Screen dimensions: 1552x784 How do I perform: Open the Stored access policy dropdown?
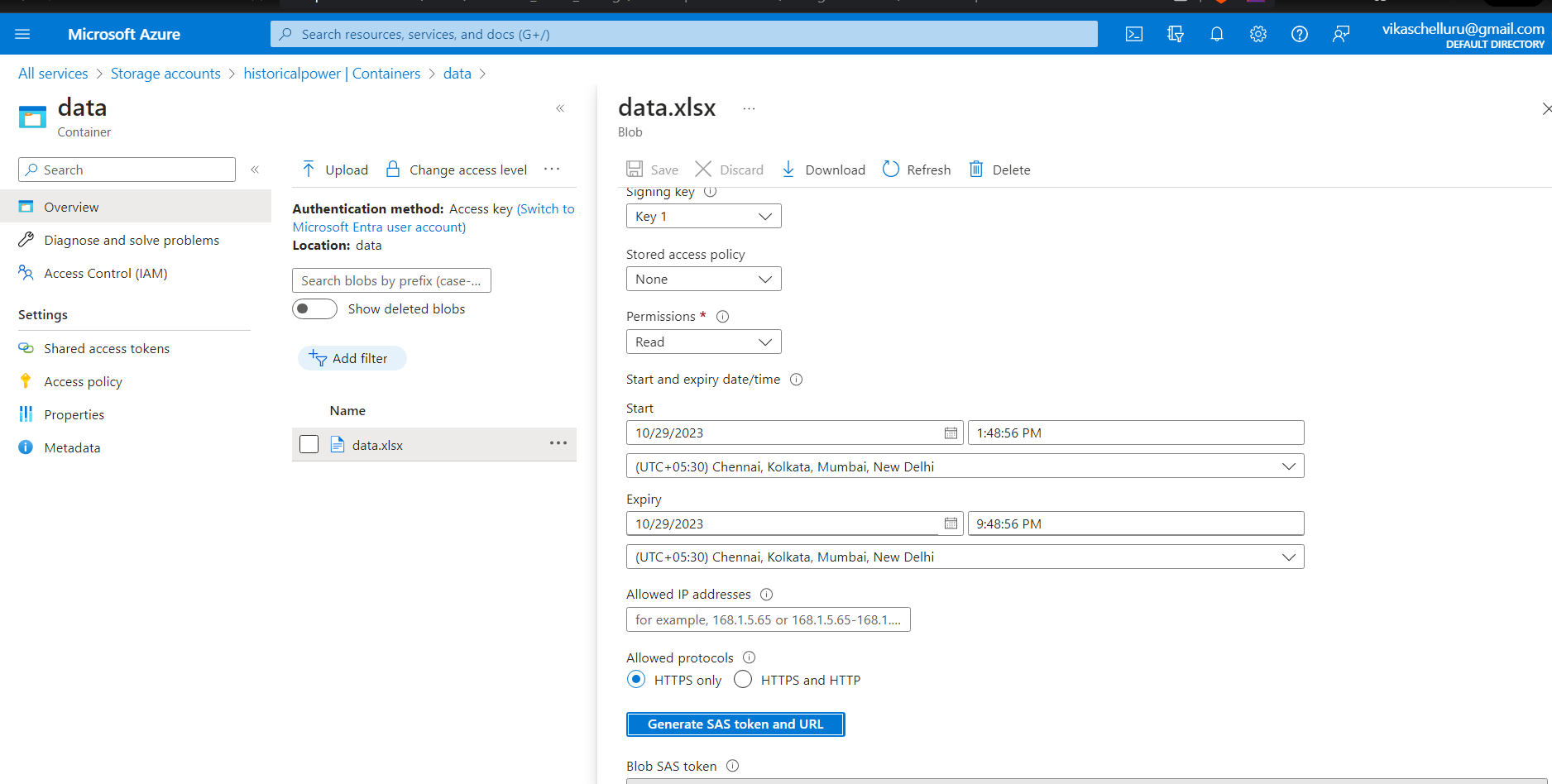703,279
